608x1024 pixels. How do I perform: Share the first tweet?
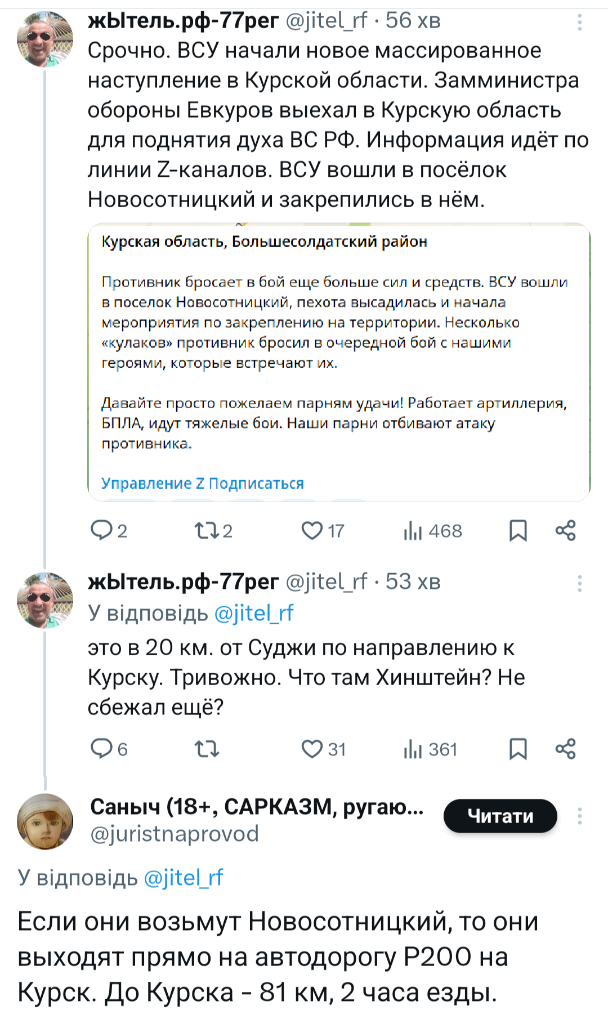pos(565,530)
